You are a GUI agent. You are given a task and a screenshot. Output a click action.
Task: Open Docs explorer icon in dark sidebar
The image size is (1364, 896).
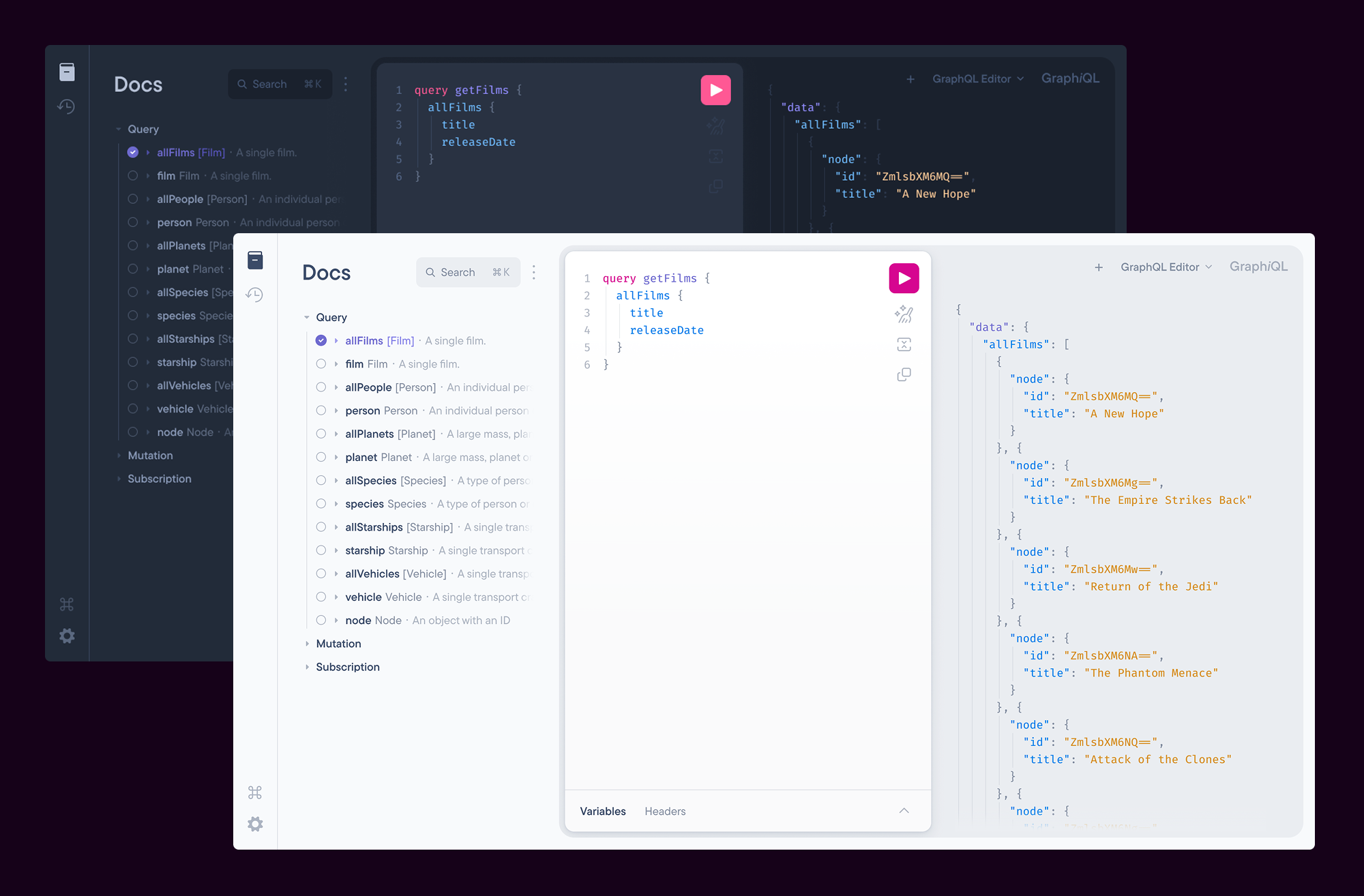[67, 72]
